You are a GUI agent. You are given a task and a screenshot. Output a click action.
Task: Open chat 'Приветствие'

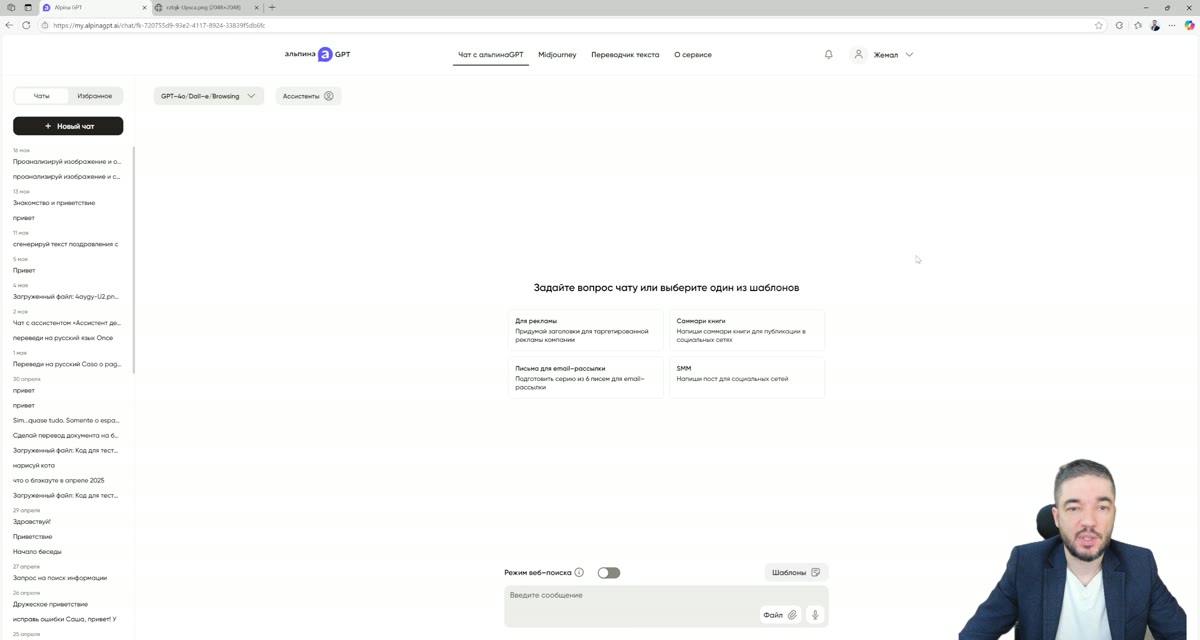33,537
